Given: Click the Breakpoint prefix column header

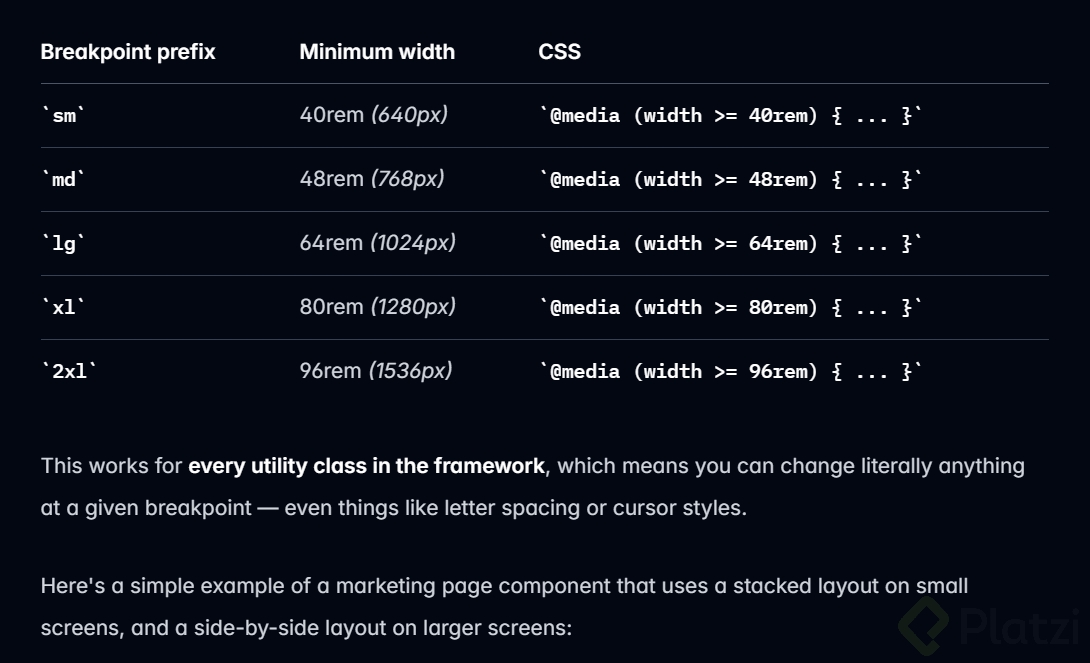Looking at the screenshot, I should point(128,52).
